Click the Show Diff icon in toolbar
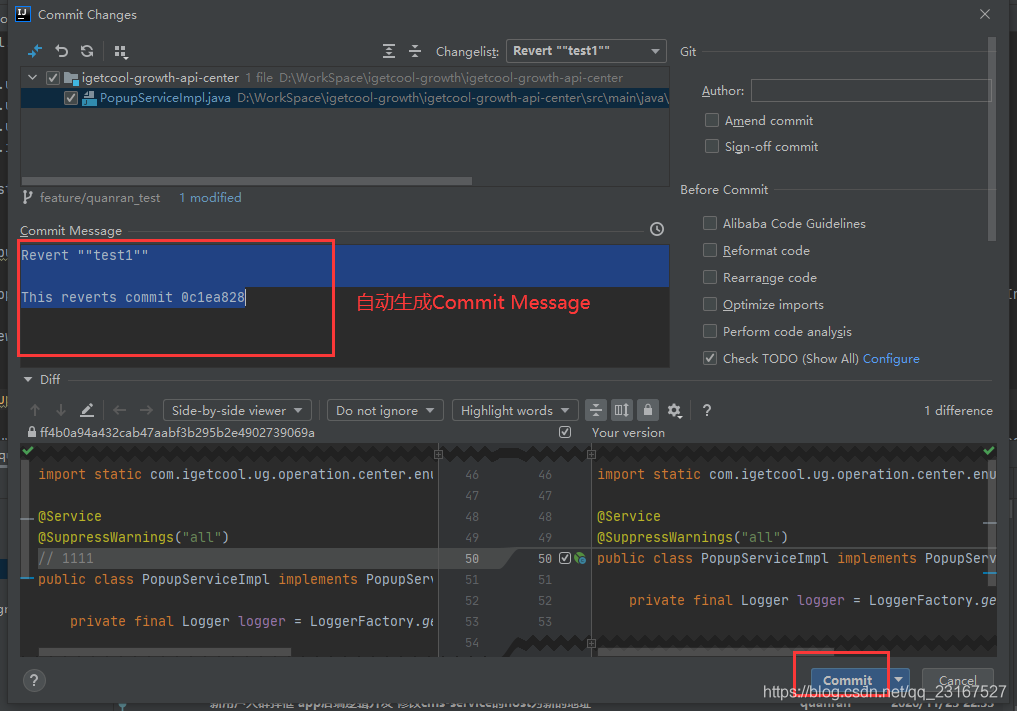The height and width of the screenshot is (711, 1017). [35, 51]
